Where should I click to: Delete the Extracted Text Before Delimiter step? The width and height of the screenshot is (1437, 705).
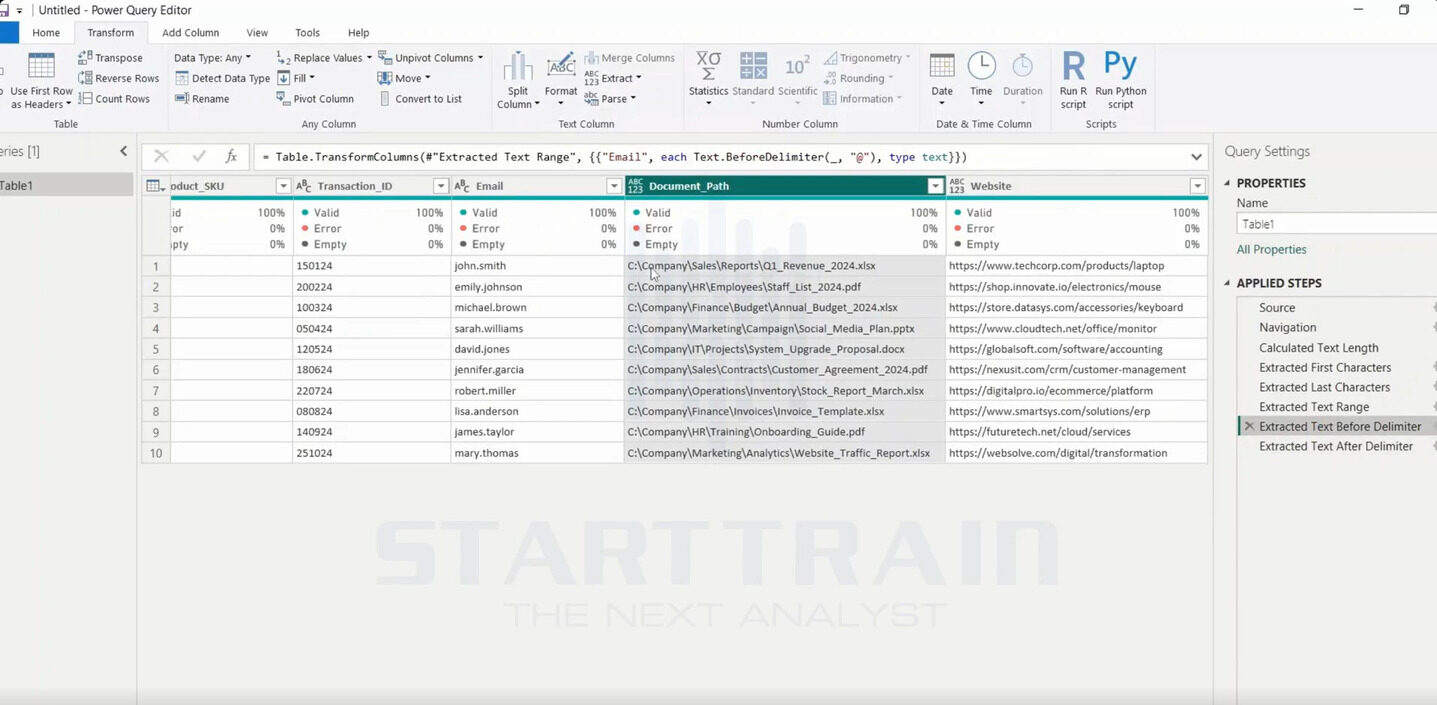[x=1248, y=427]
